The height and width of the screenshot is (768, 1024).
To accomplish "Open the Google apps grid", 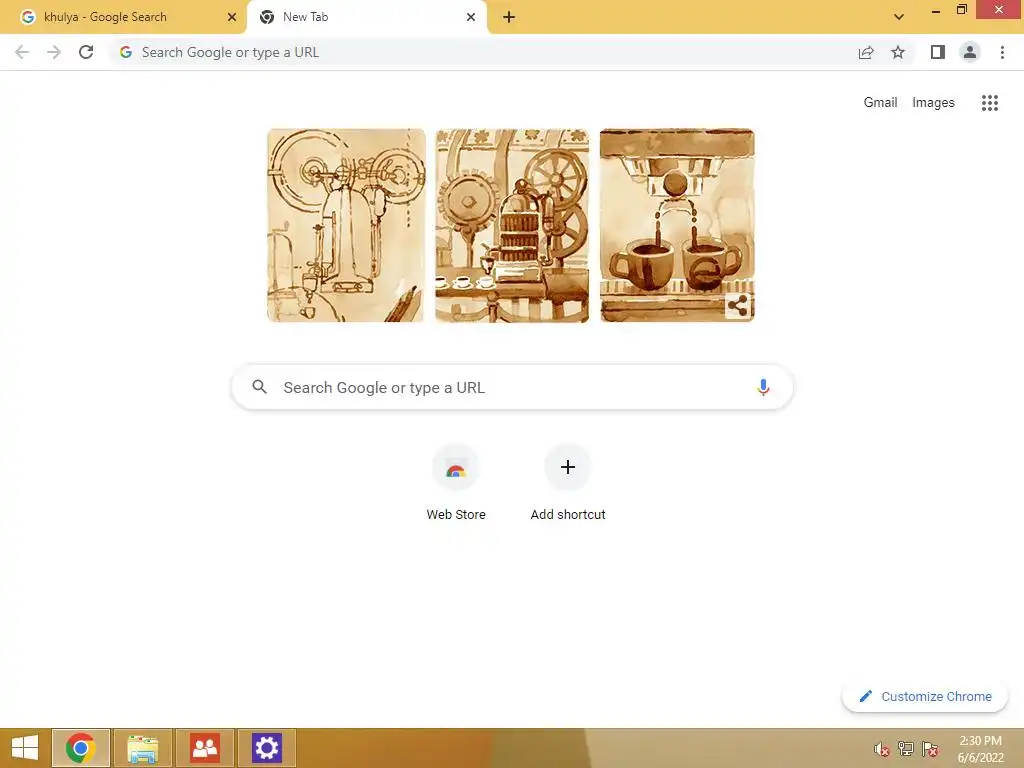I will pos(989,103).
